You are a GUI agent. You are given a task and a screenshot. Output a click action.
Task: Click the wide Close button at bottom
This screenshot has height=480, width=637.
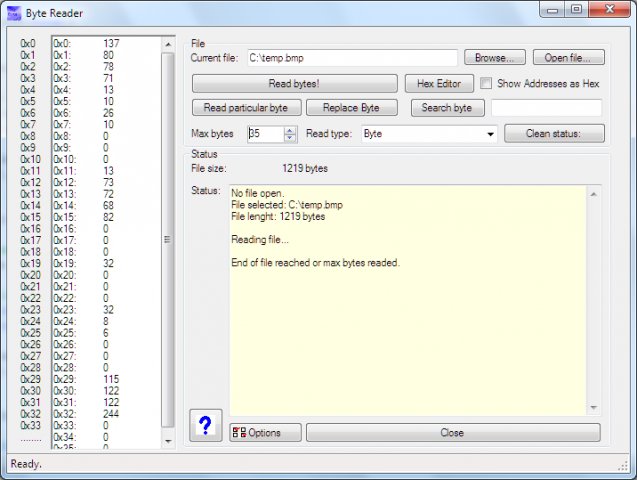tap(453, 432)
